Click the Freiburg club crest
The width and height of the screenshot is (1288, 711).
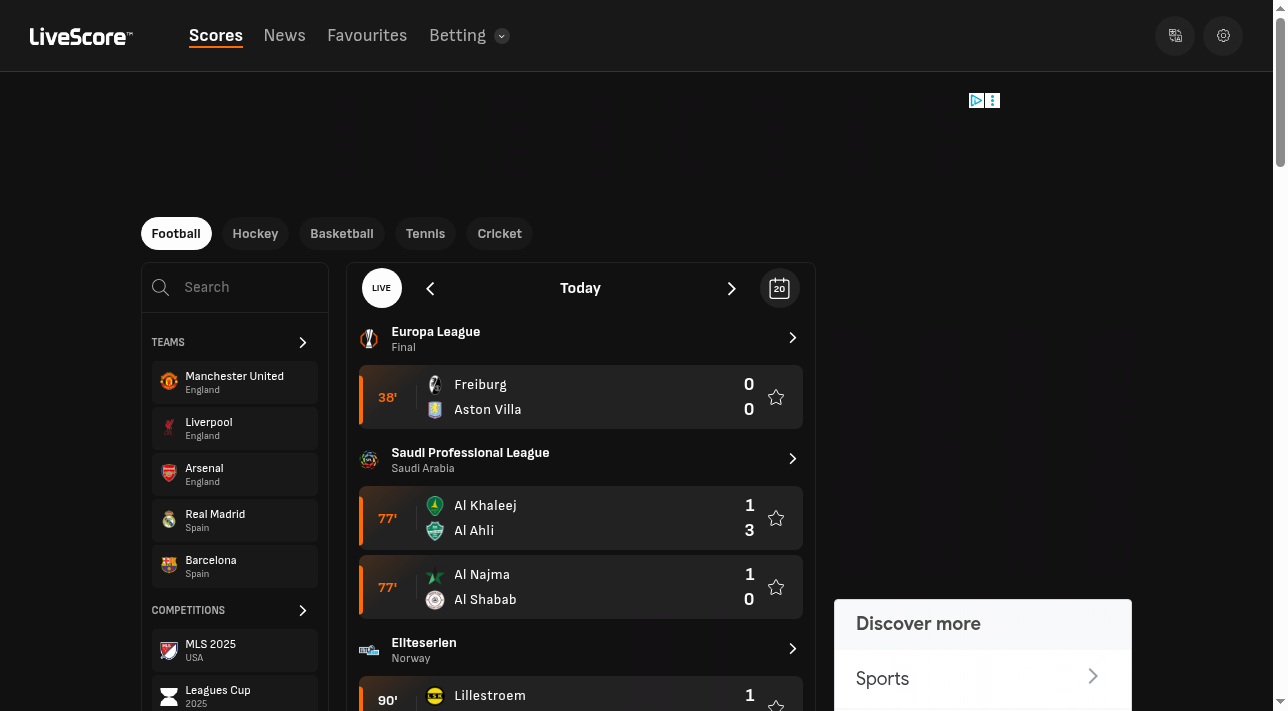pos(435,385)
